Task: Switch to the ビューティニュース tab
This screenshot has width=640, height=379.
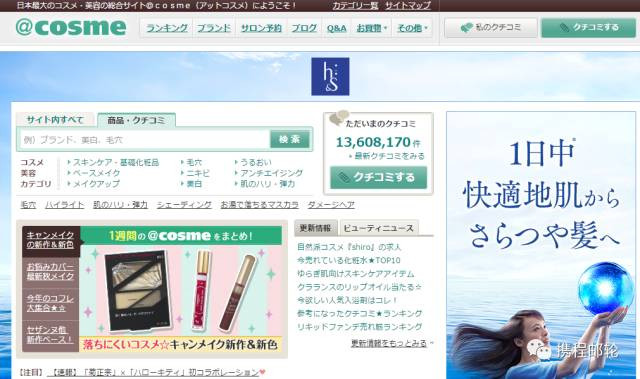Action: (378, 228)
